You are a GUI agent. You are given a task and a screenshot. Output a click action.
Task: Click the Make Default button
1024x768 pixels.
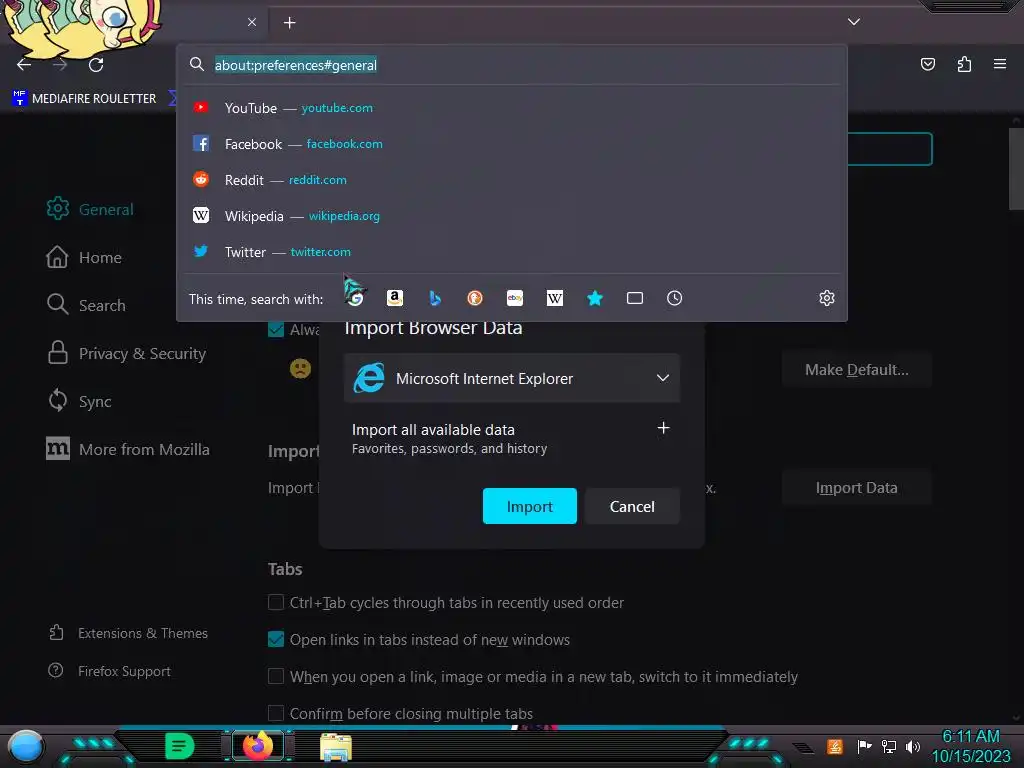point(856,370)
